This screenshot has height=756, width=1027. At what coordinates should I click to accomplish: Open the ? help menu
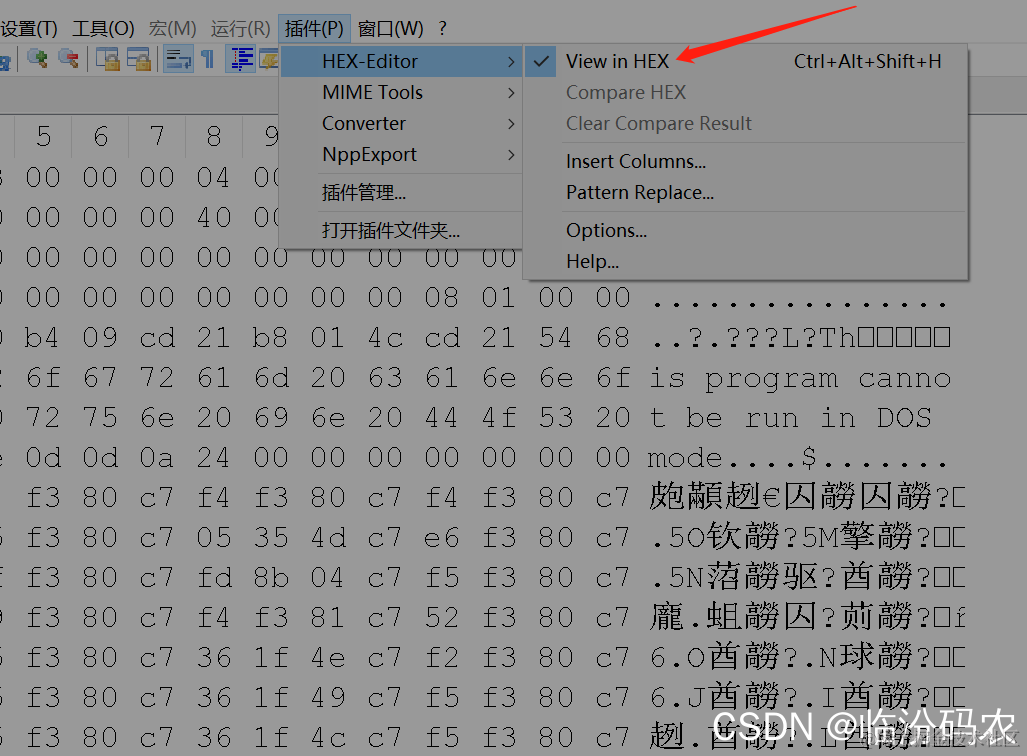[443, 28]
